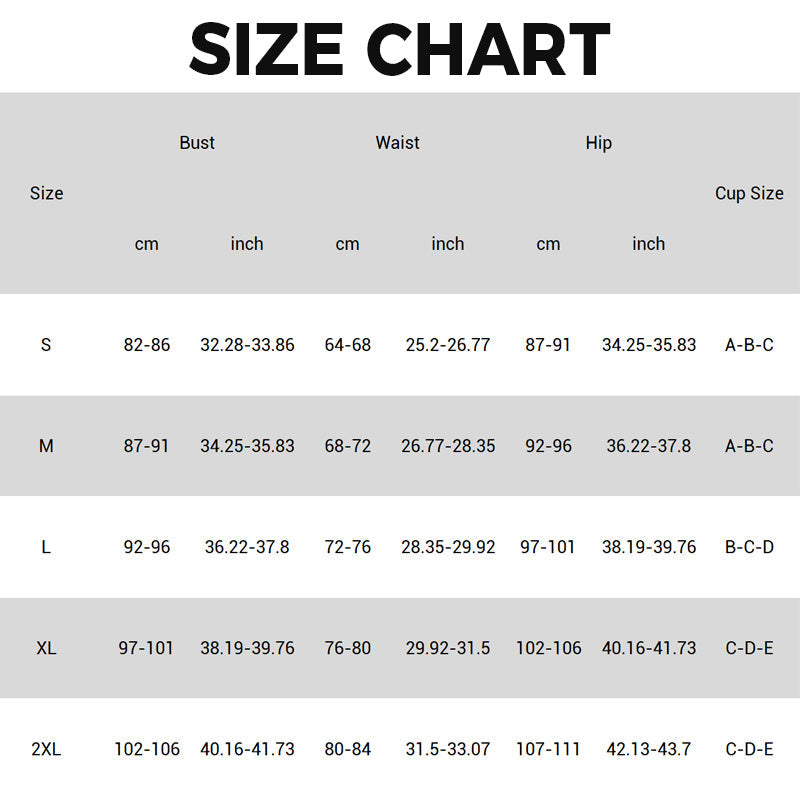Click waist inch value 26.77-28.35
Image resolution: width=800 pixels, height=800 pixels.
coord(448,446)
